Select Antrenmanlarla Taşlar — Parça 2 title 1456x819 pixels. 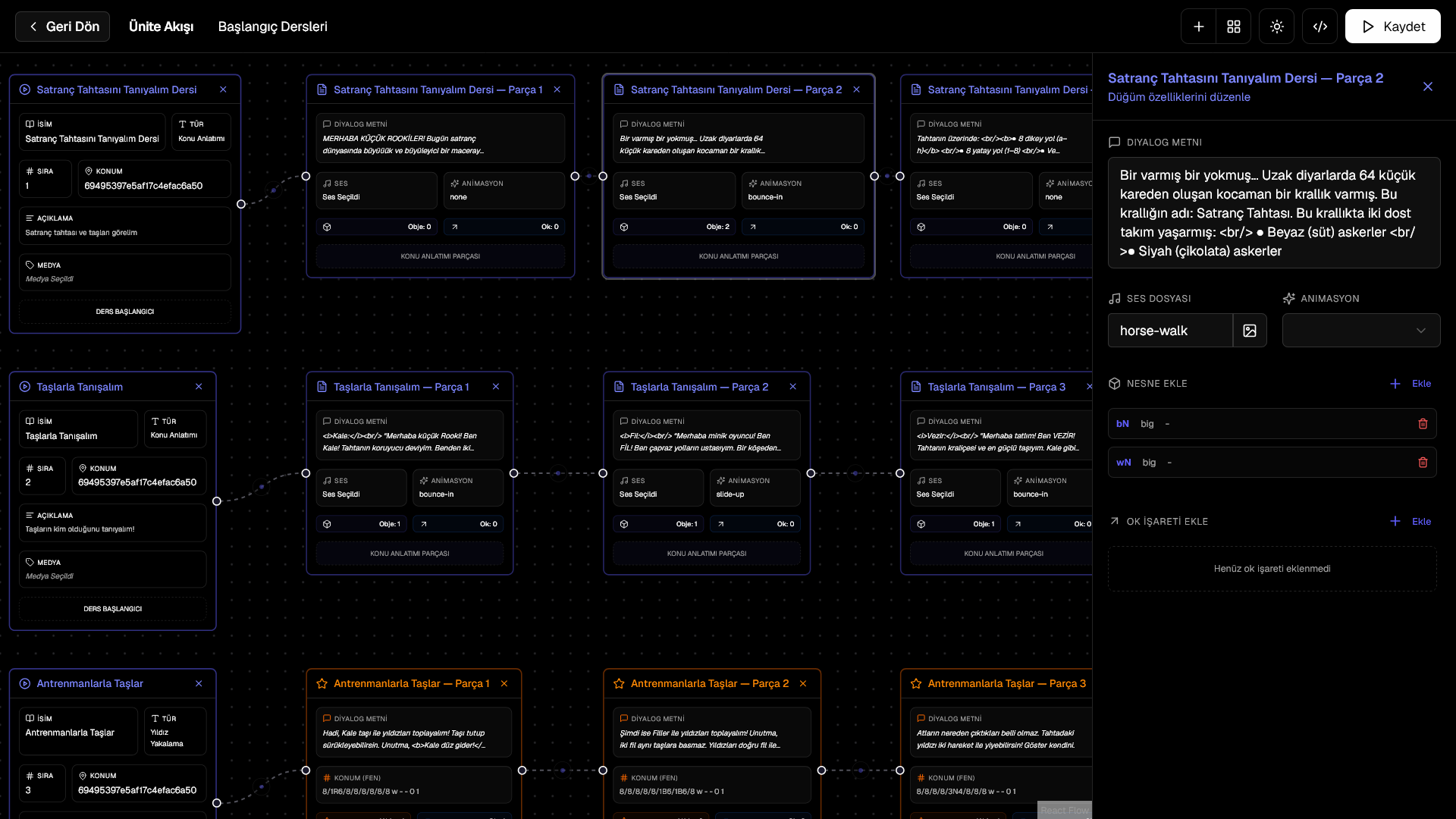click(x=710, y=684)
